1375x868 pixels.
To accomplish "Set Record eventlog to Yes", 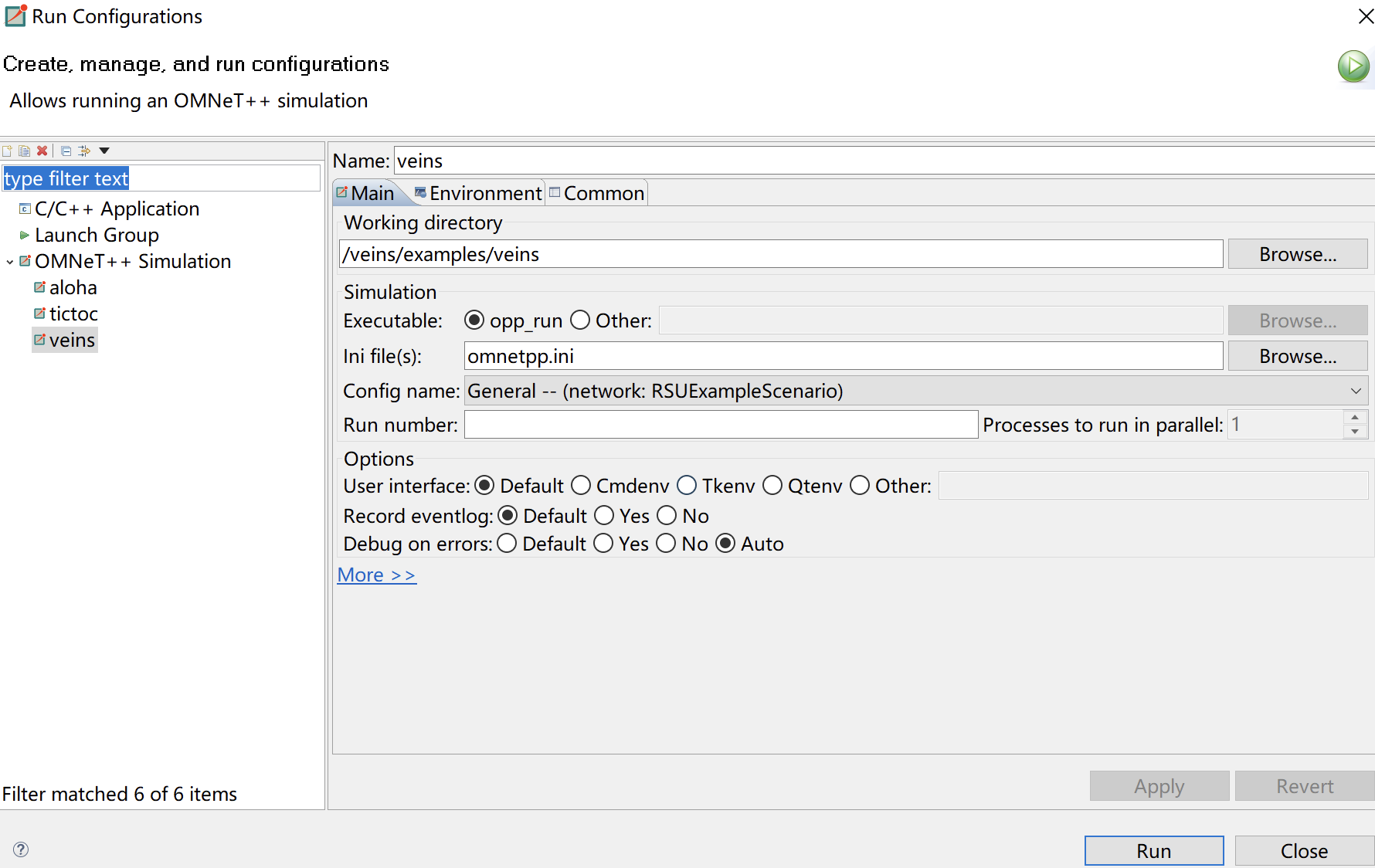I will (x=604, y=516).
